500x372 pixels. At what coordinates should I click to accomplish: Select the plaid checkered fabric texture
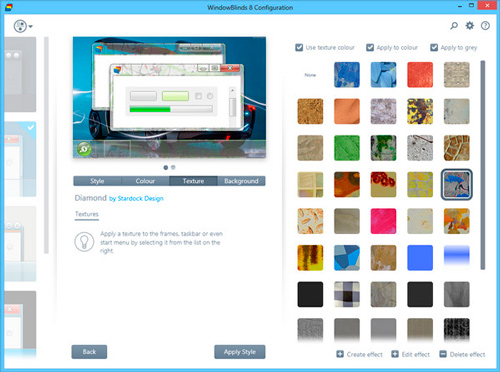347,295
